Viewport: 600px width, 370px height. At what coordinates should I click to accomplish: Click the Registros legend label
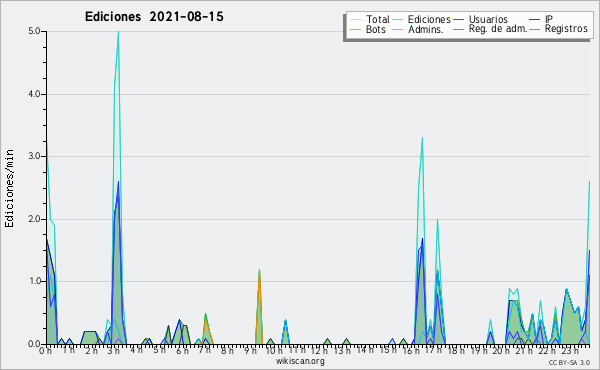click(x=566, y=29)
